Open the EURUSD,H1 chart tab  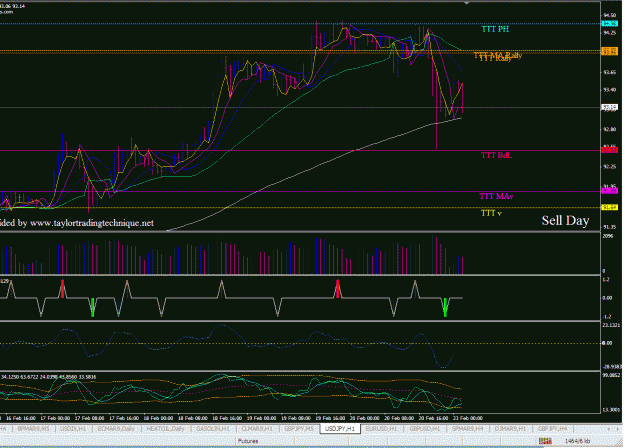[x=381, y=429]
